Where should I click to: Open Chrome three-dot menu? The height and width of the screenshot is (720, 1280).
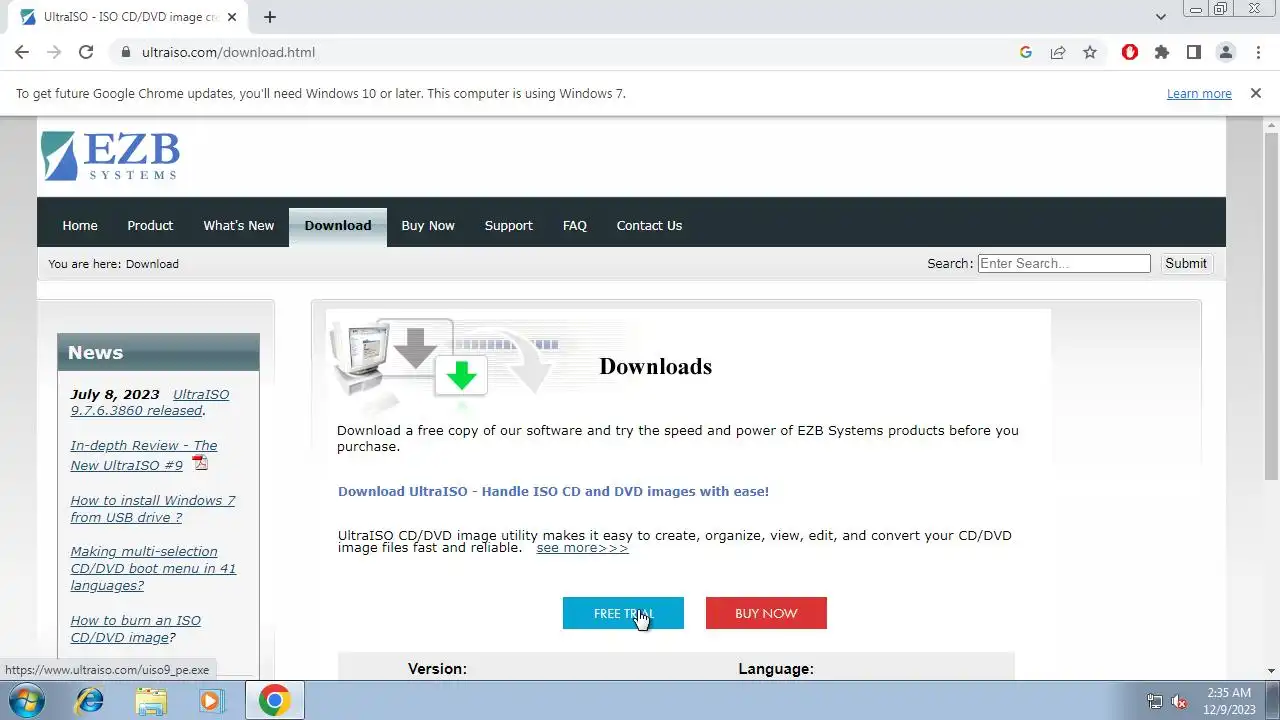(1258, 52)
